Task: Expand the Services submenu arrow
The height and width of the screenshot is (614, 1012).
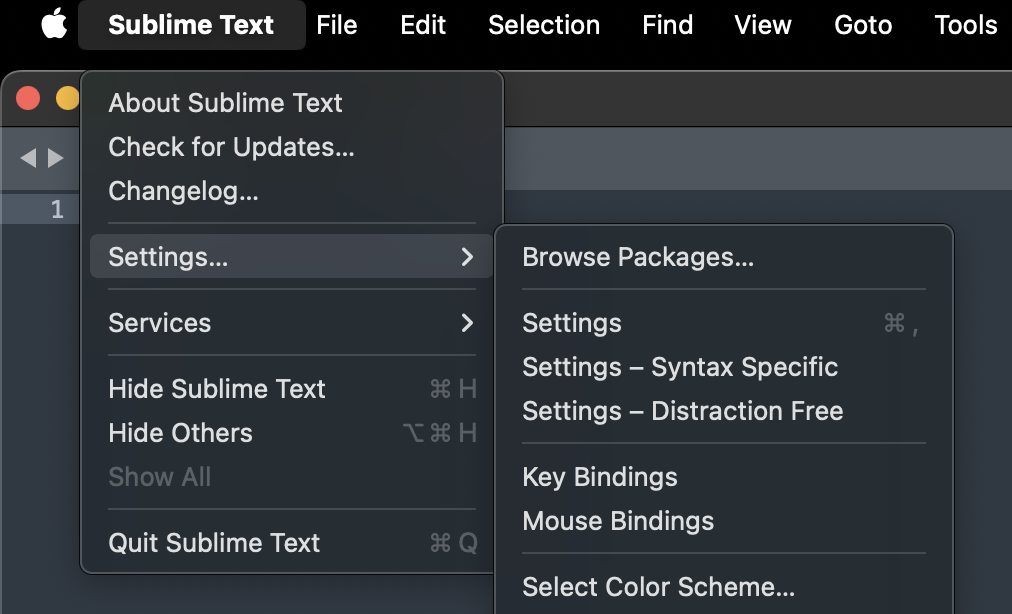Action: coord(467,323)
